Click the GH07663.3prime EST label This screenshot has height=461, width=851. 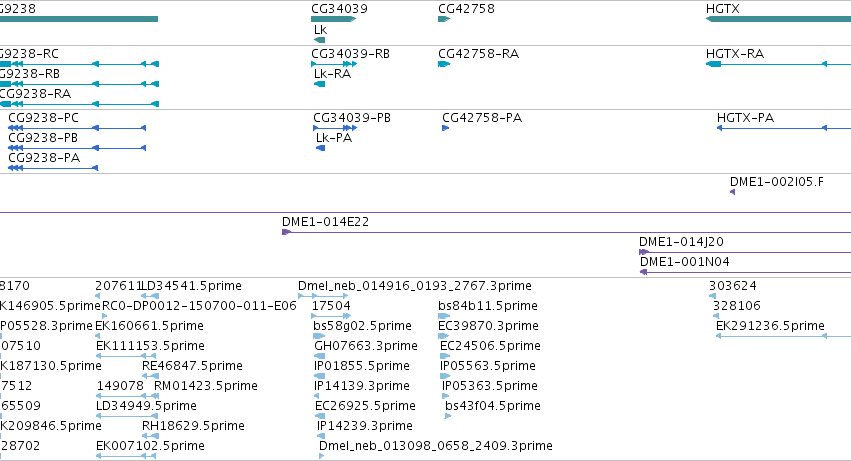click(366, 346)
